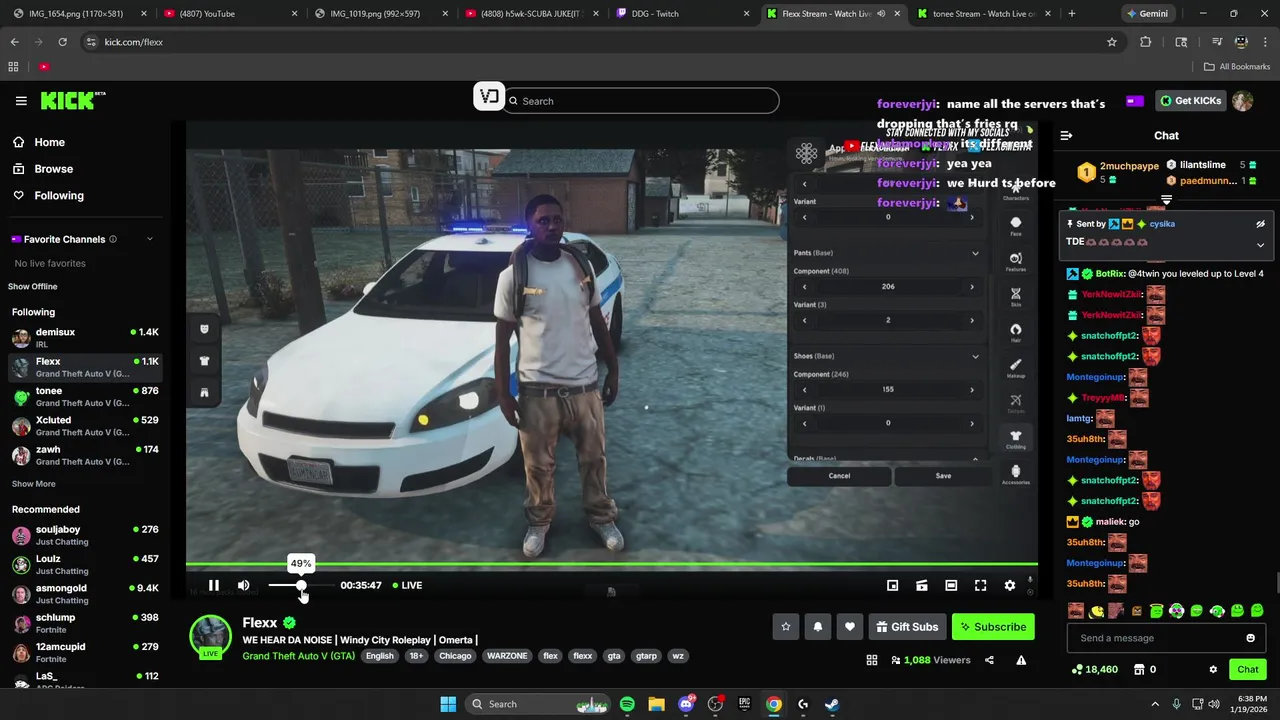
Task: Open Following in the sidebar
Action: 50,196
